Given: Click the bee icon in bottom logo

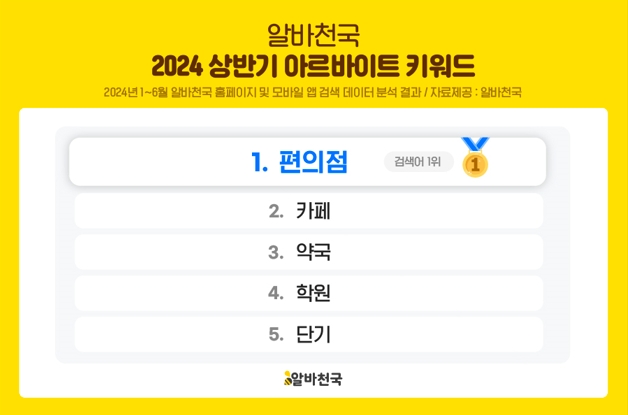Looking at the screenshot, I should tap(288, 379).
